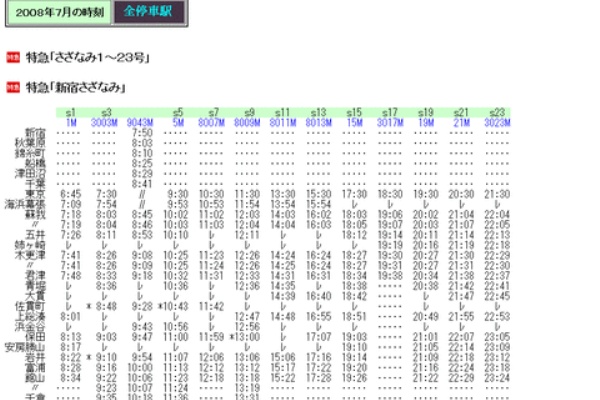Click the s11 column header
The height and width of the screenshot is (400, 600).
coord(282,113)
